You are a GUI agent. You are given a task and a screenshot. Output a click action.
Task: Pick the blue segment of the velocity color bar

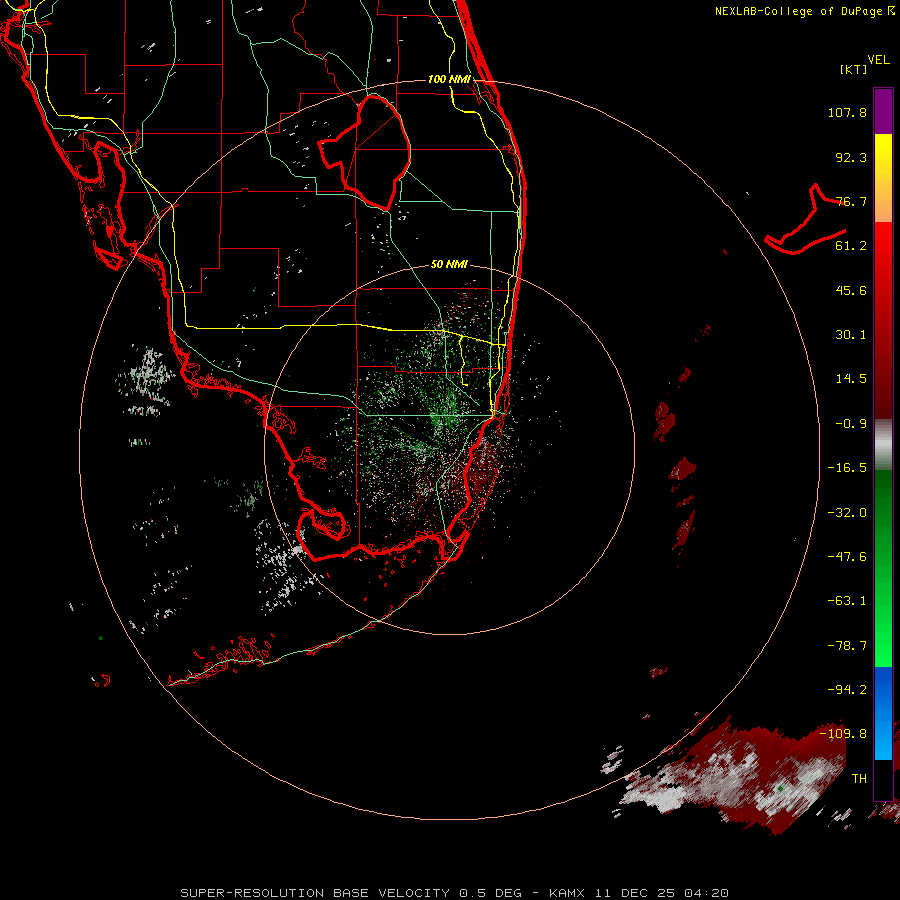click(x=883, y=713)
